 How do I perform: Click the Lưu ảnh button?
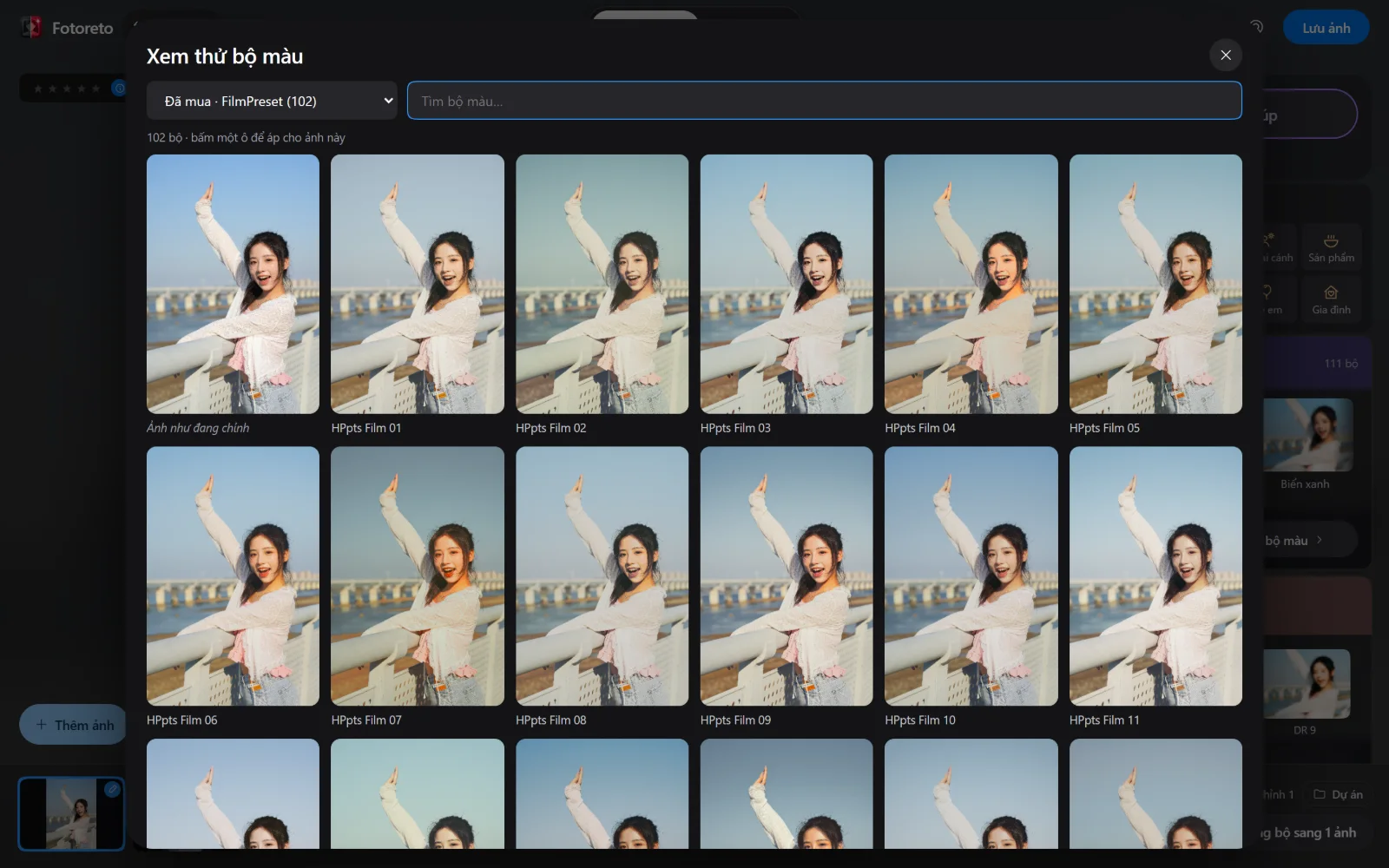tap(1326, 28)
